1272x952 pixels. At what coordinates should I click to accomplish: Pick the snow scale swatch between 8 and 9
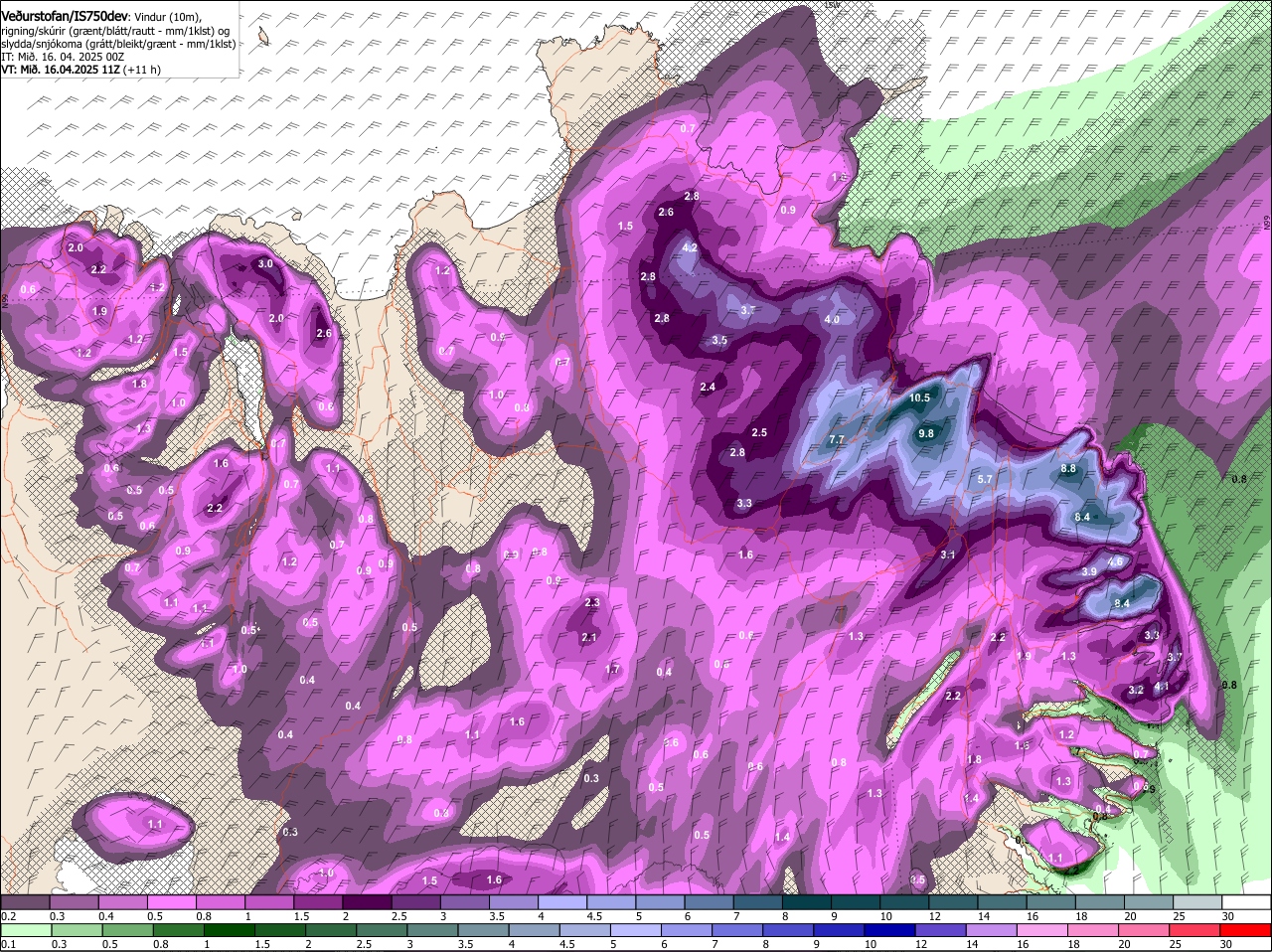click(807, 901)
